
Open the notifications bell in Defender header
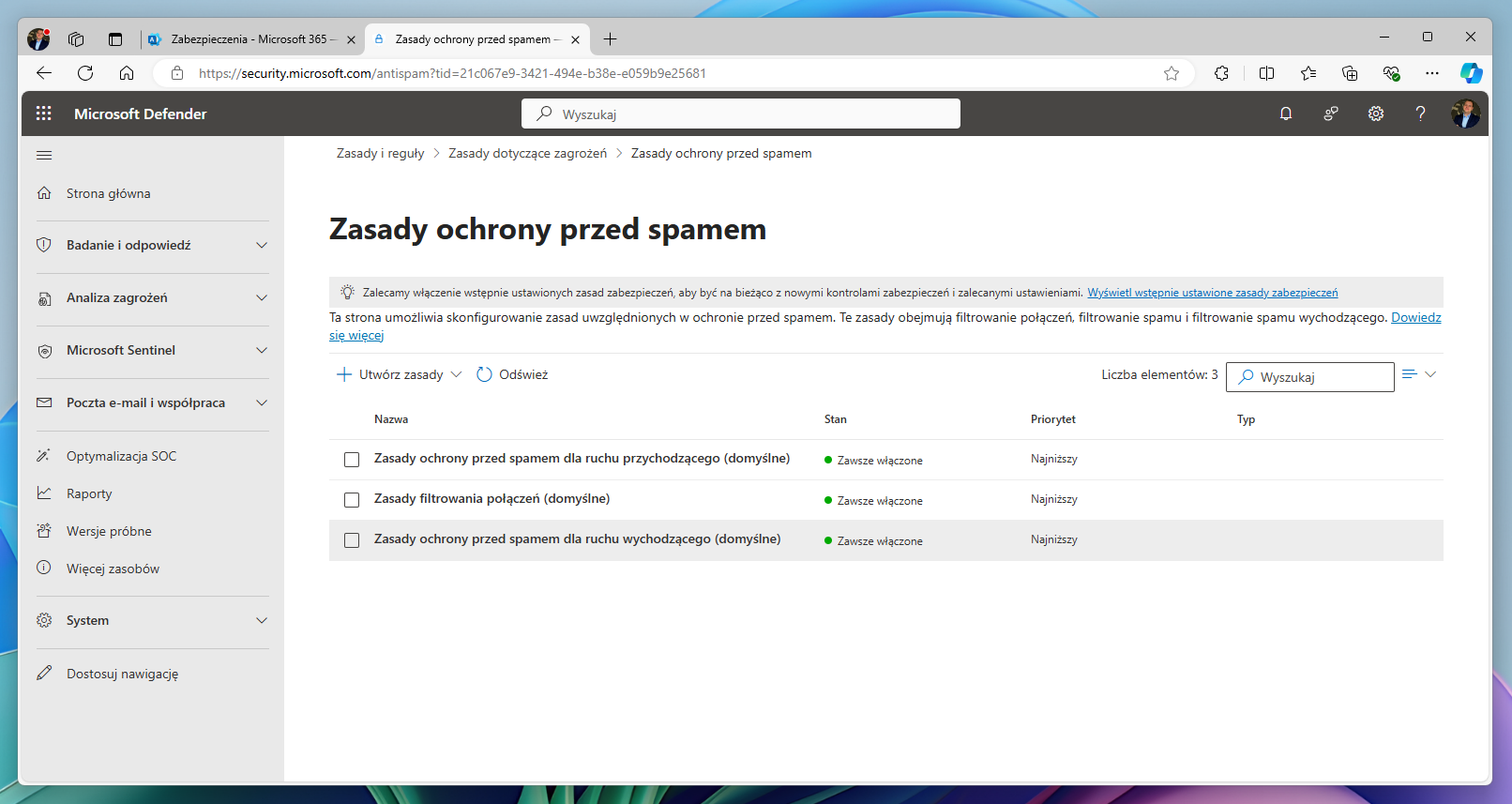1286,114
